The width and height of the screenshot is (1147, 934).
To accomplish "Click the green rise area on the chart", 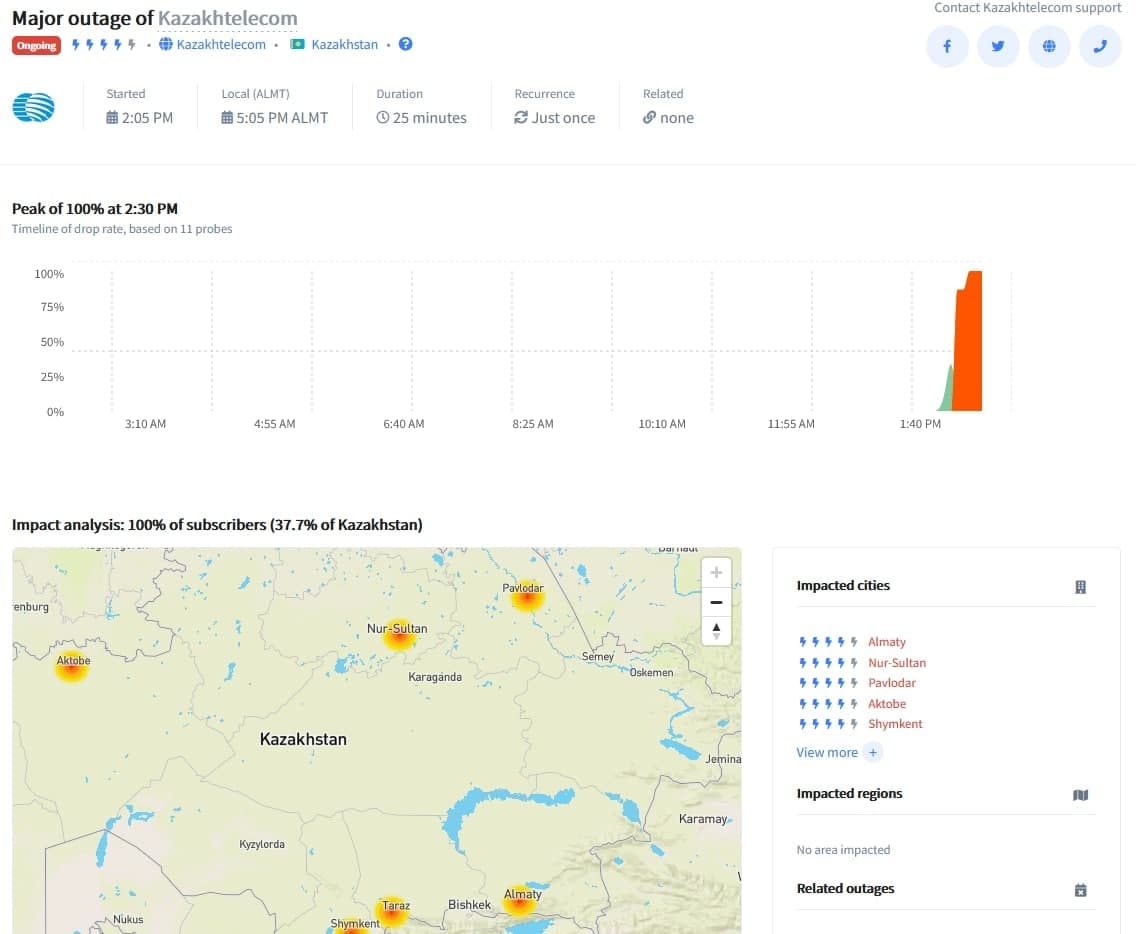I will [x=947, y=391].
